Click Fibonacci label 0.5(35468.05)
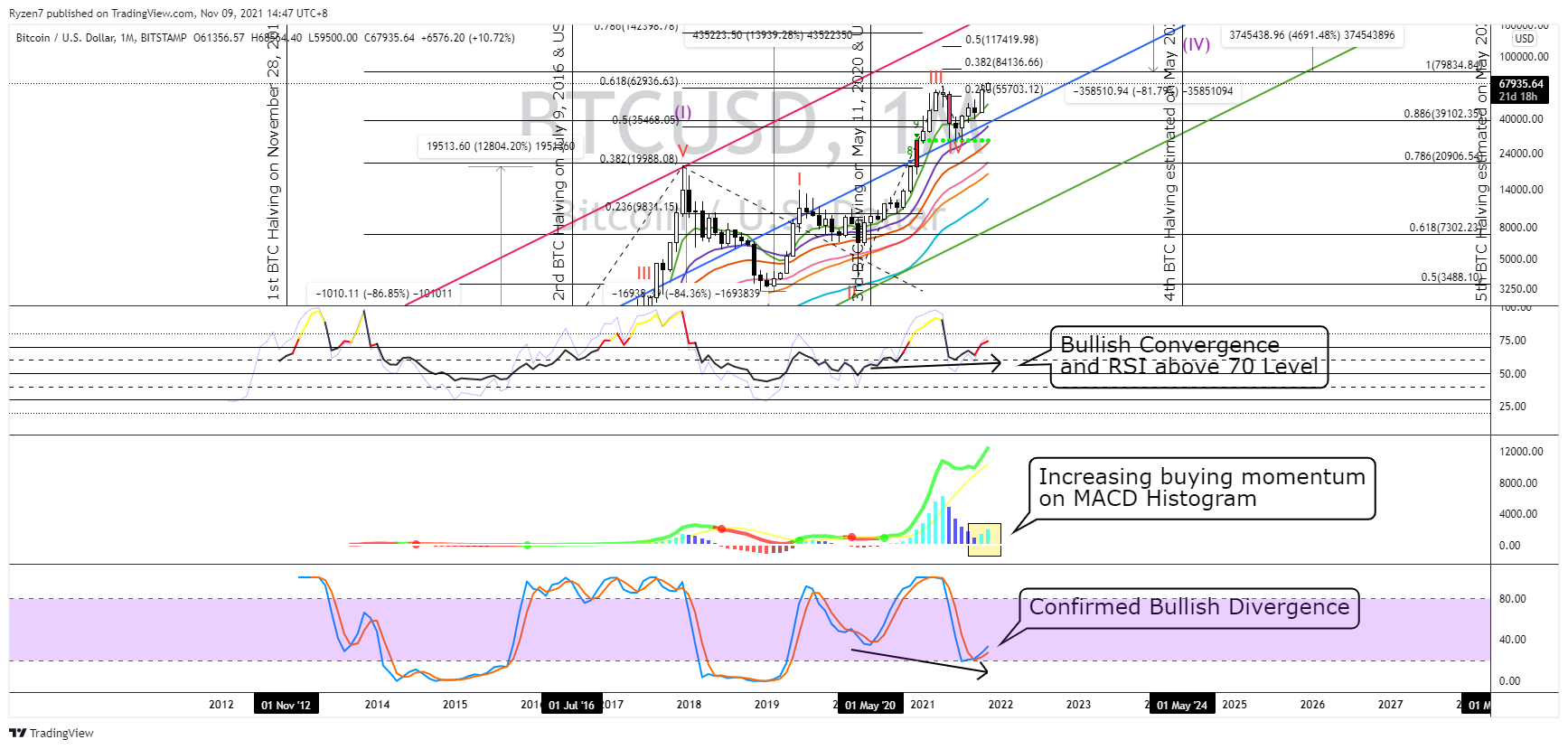The image size is (1568, 749). (644, 119)
